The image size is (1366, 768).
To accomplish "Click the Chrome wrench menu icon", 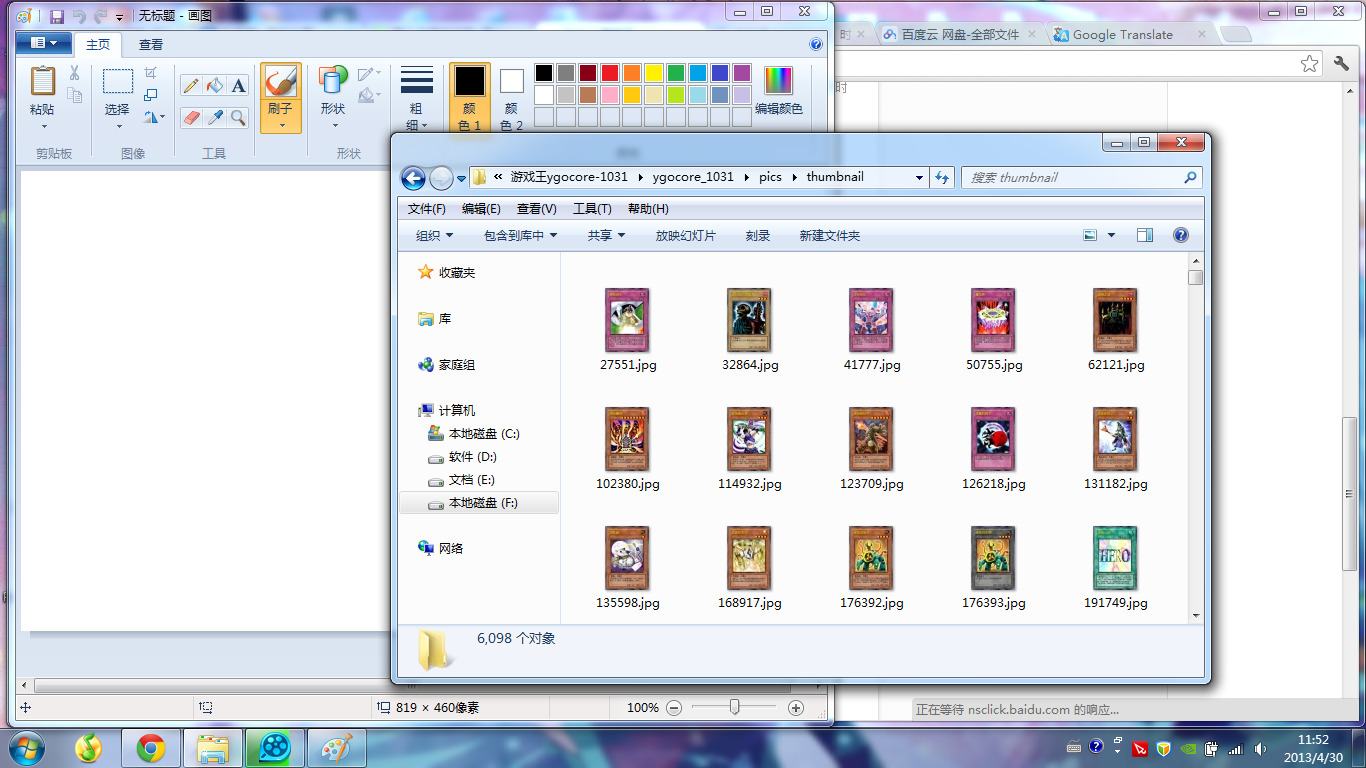I will 1342,64.
